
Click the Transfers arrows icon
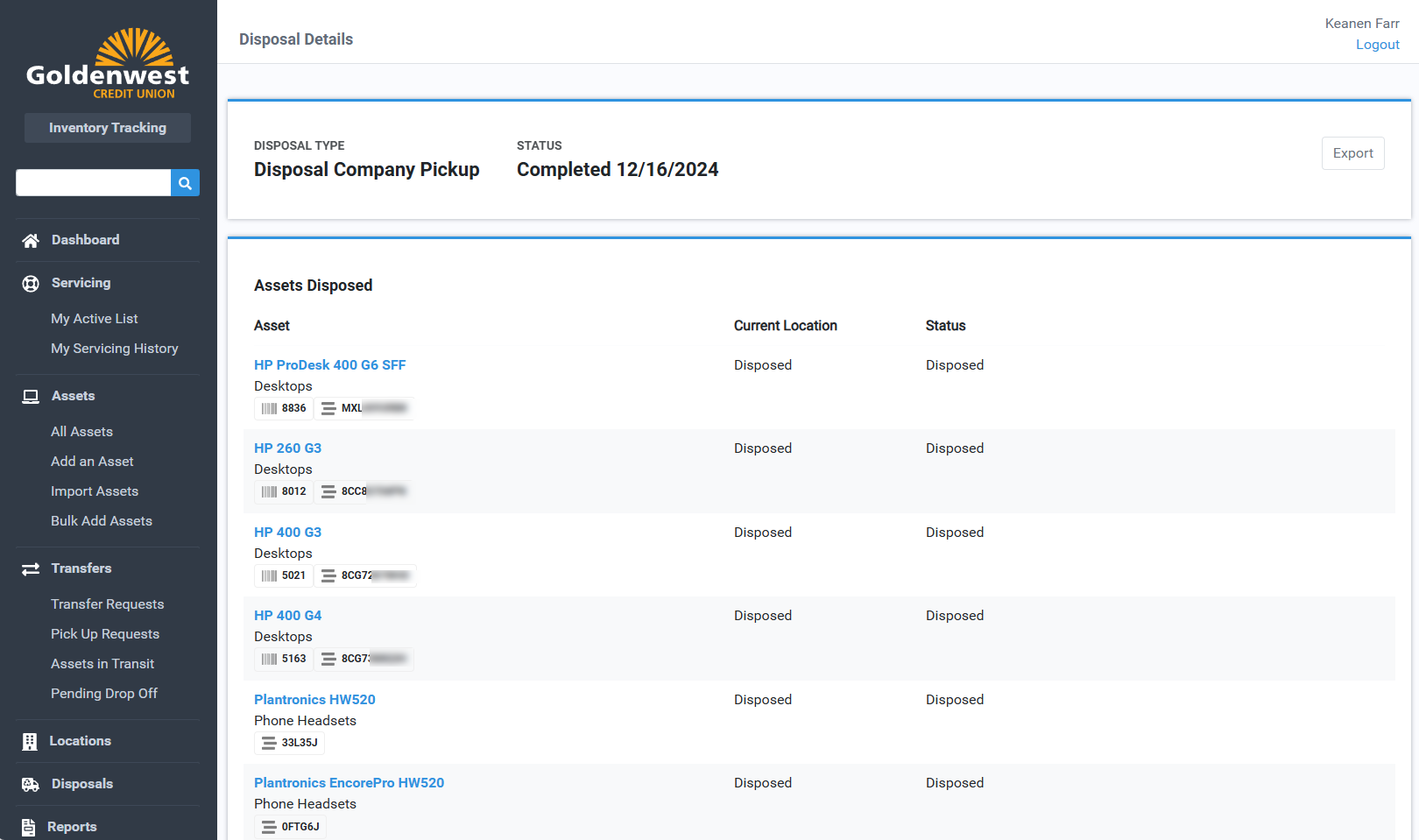pyautogui.click(x=31, y=569)
